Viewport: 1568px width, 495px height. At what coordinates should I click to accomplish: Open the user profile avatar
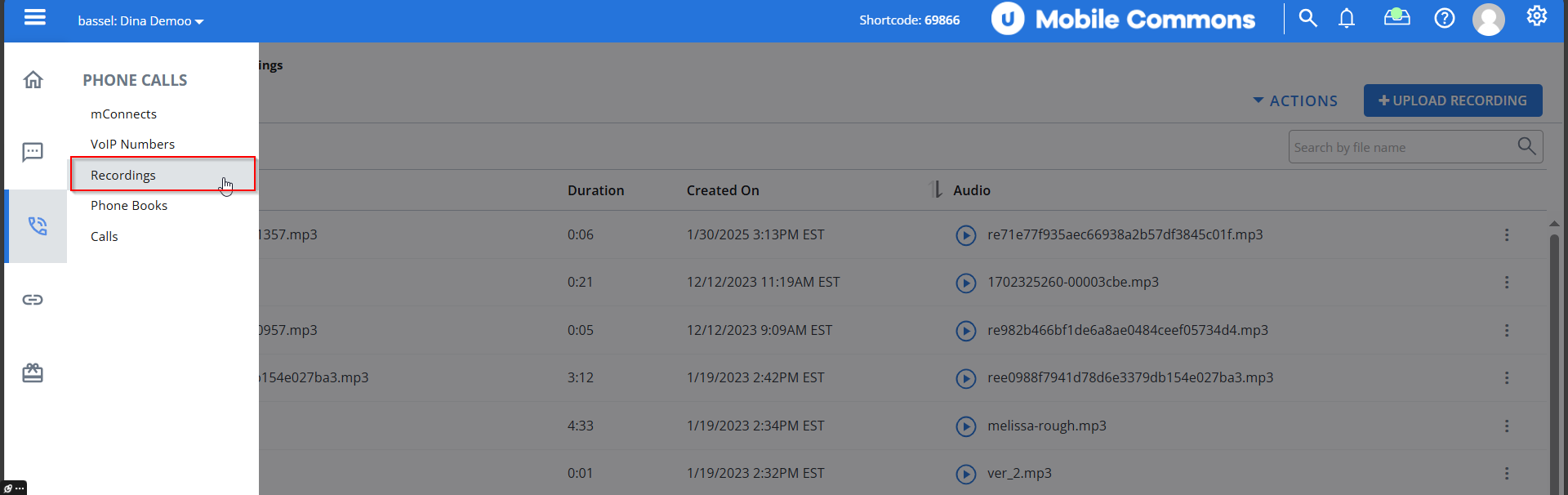1488,20
